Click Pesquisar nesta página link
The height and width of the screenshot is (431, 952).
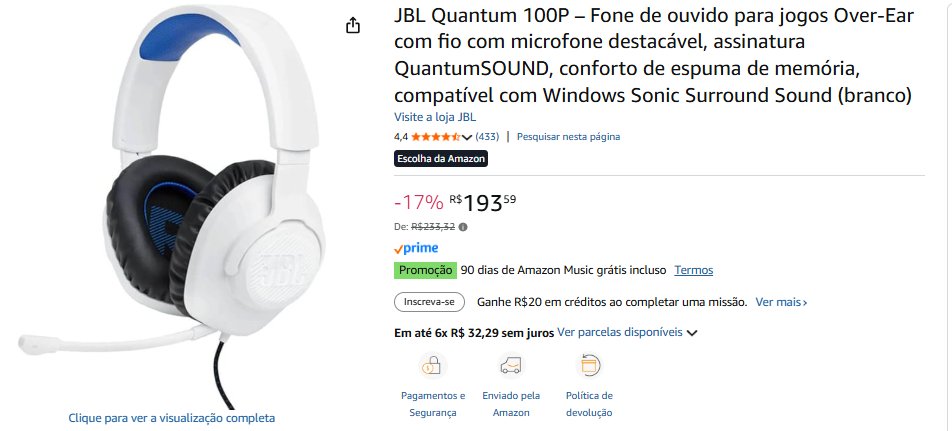tap(569, 137)
